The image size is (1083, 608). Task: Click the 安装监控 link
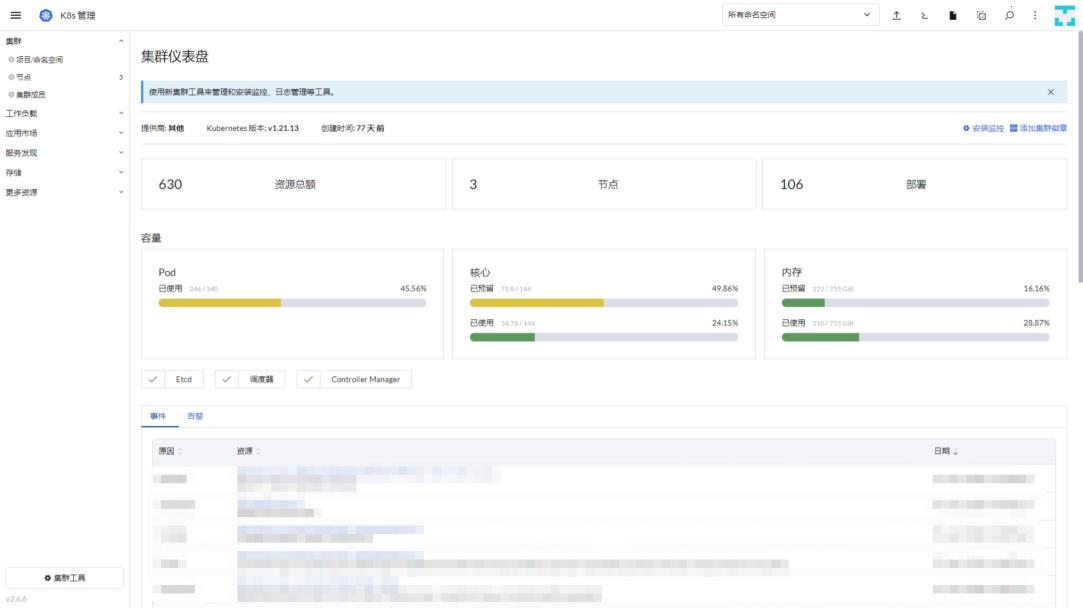(x=984, y=129)
